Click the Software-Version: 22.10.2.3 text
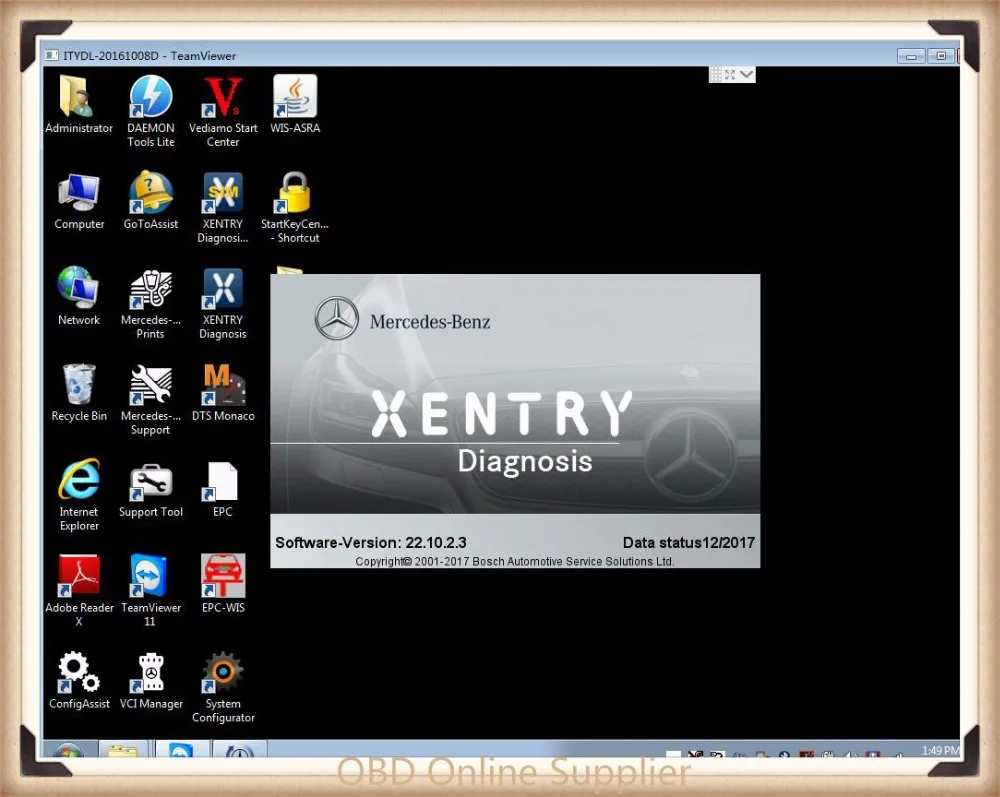Image resolution: width=1000 pixels, height=797 pixels. click(x=371, y=543)
